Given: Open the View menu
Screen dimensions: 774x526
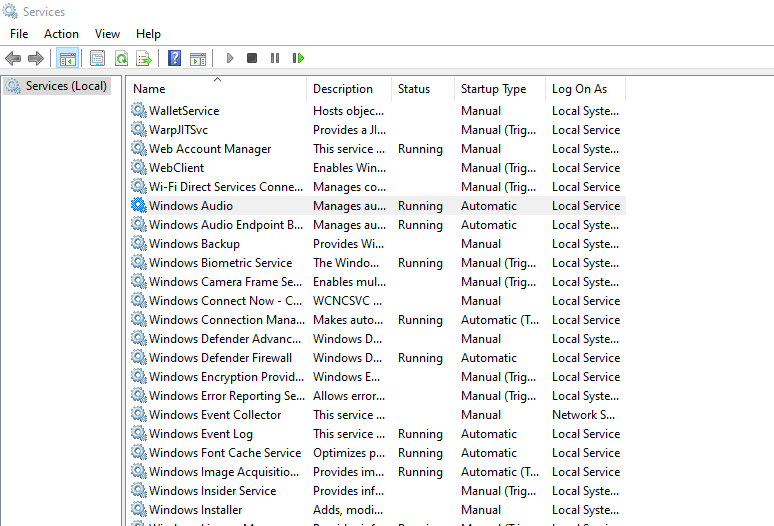Looking at the screenshot, I should (107, 34).
